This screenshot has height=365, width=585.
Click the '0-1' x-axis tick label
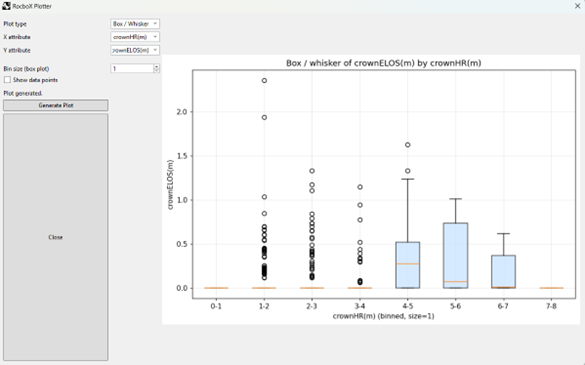pos(216,306)
